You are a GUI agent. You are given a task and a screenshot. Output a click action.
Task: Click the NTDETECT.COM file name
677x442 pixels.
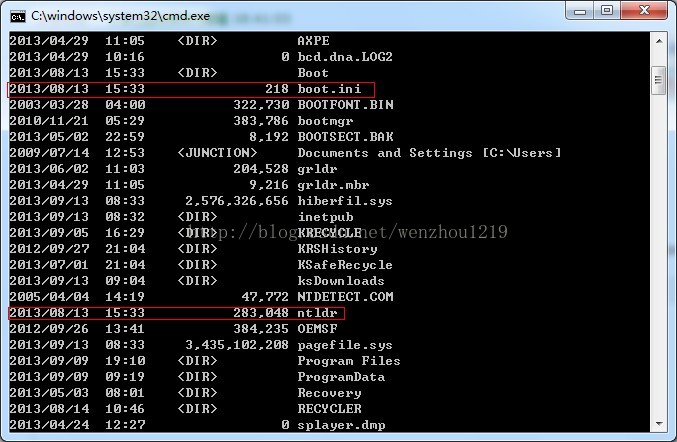(x=345, y=297)
